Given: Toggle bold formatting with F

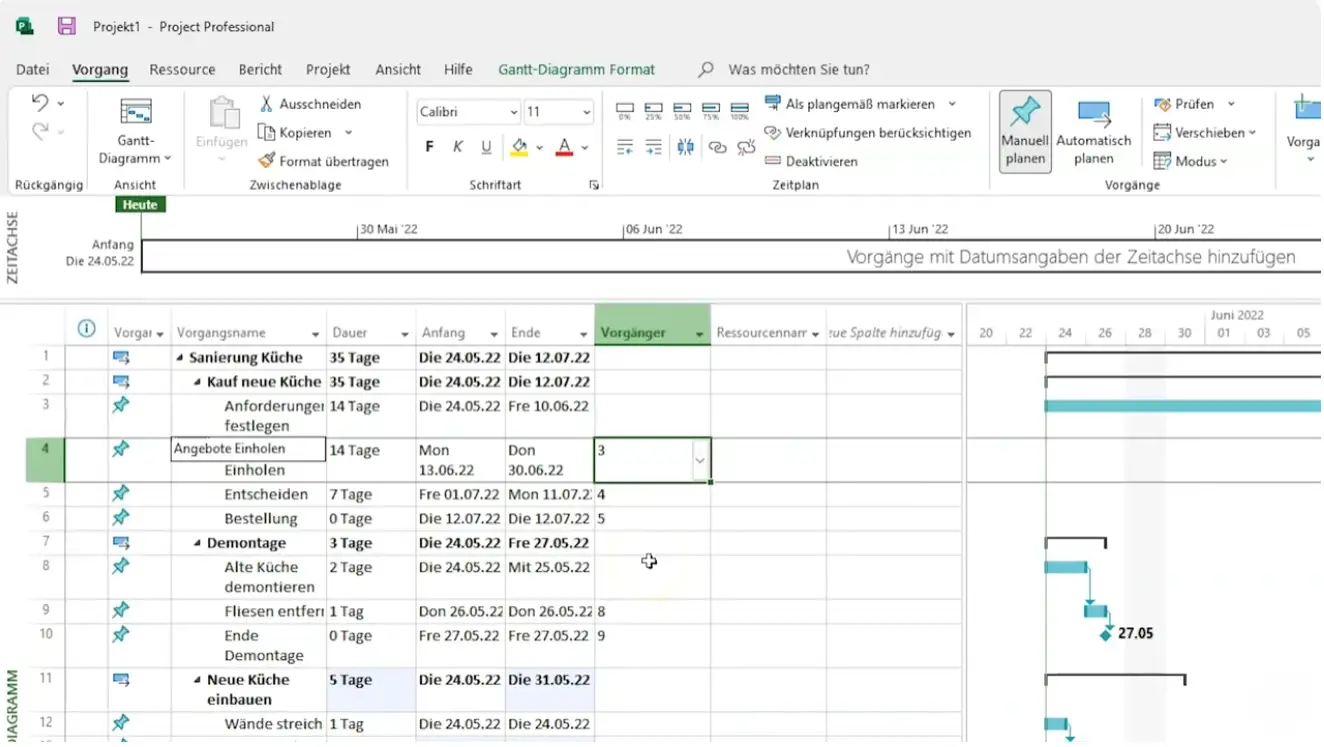Looking at the screenshot, I should 429,147.
